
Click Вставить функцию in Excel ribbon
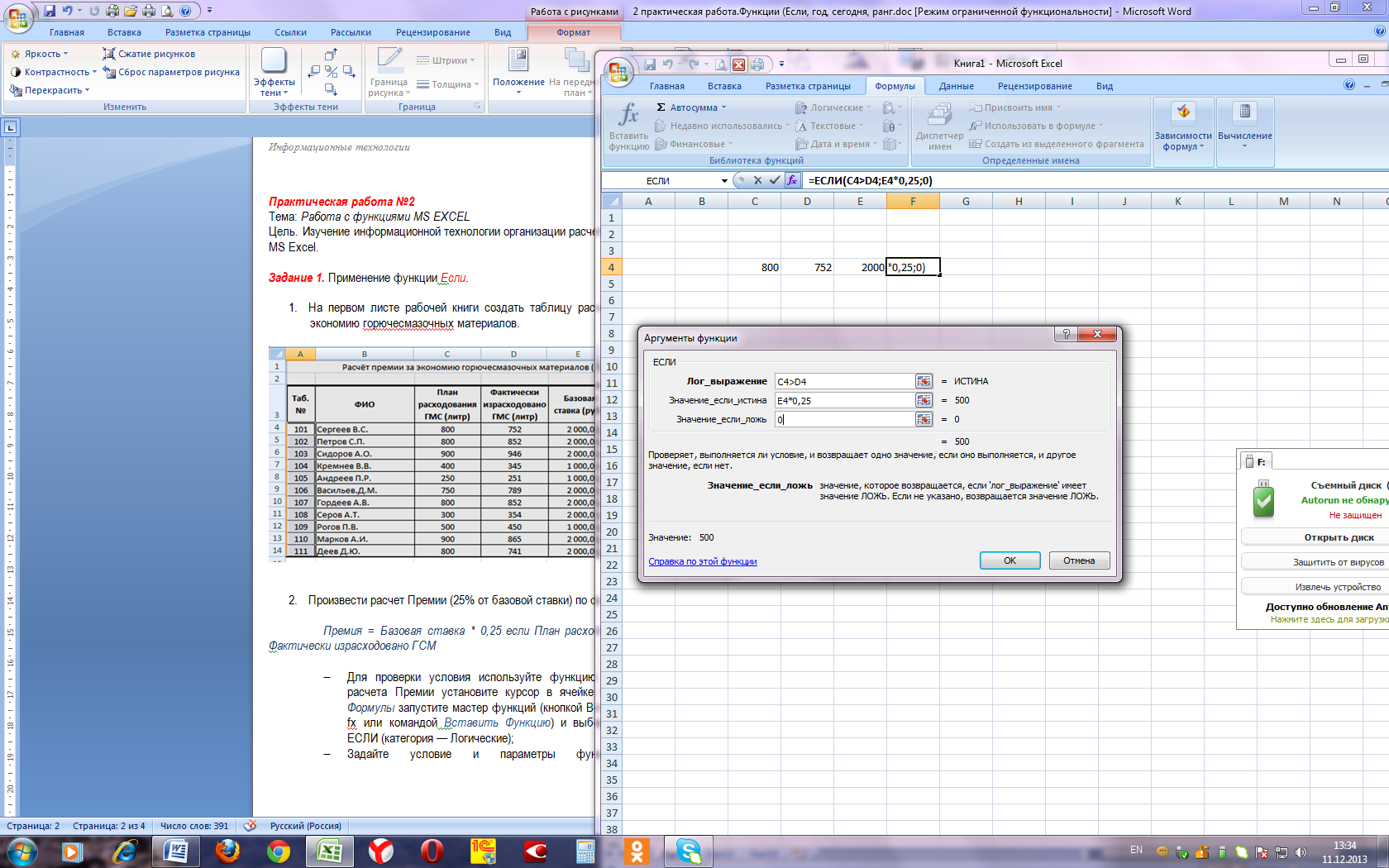click(628, 126)
